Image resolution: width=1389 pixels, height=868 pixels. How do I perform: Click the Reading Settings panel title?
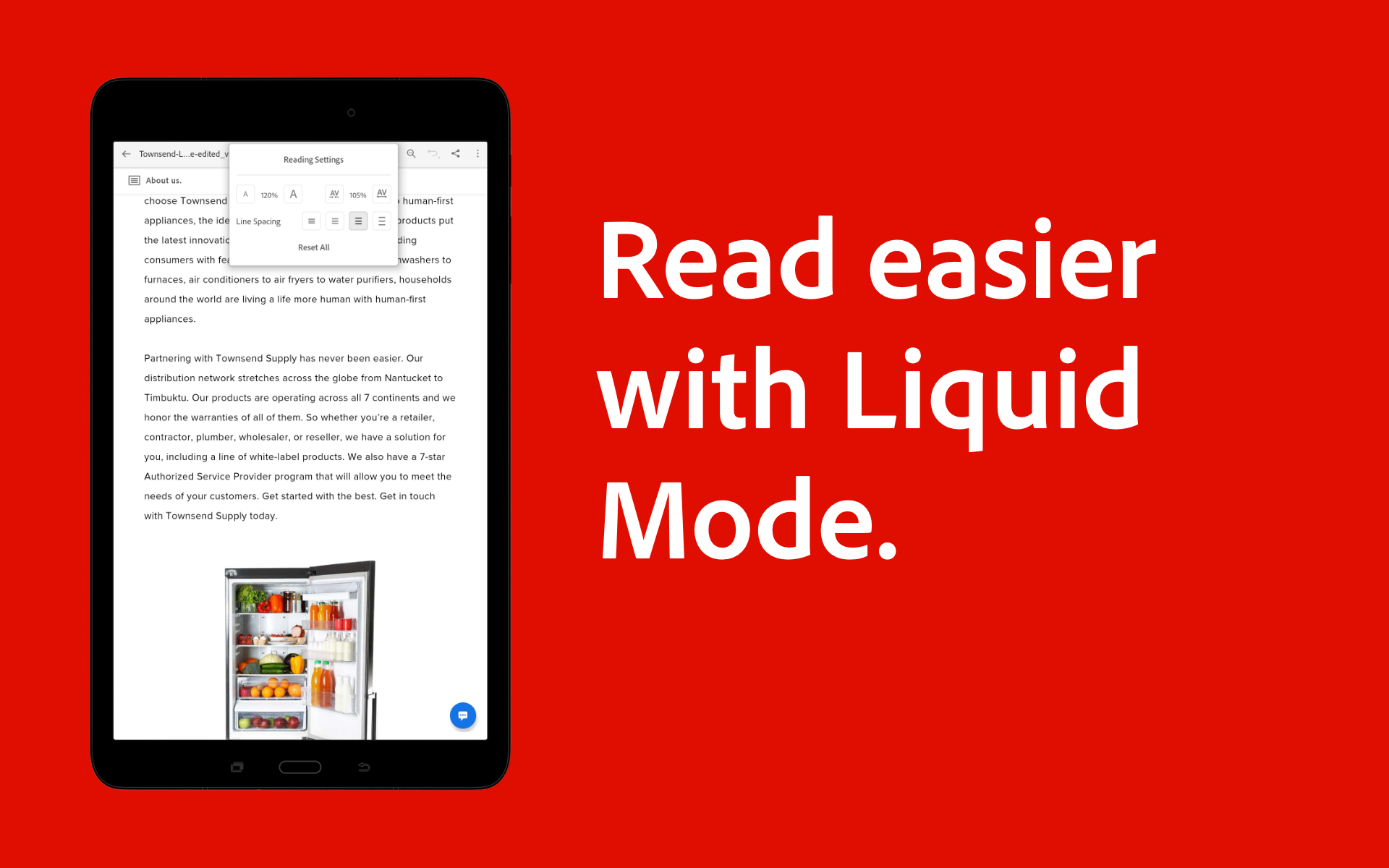[313, 158]
